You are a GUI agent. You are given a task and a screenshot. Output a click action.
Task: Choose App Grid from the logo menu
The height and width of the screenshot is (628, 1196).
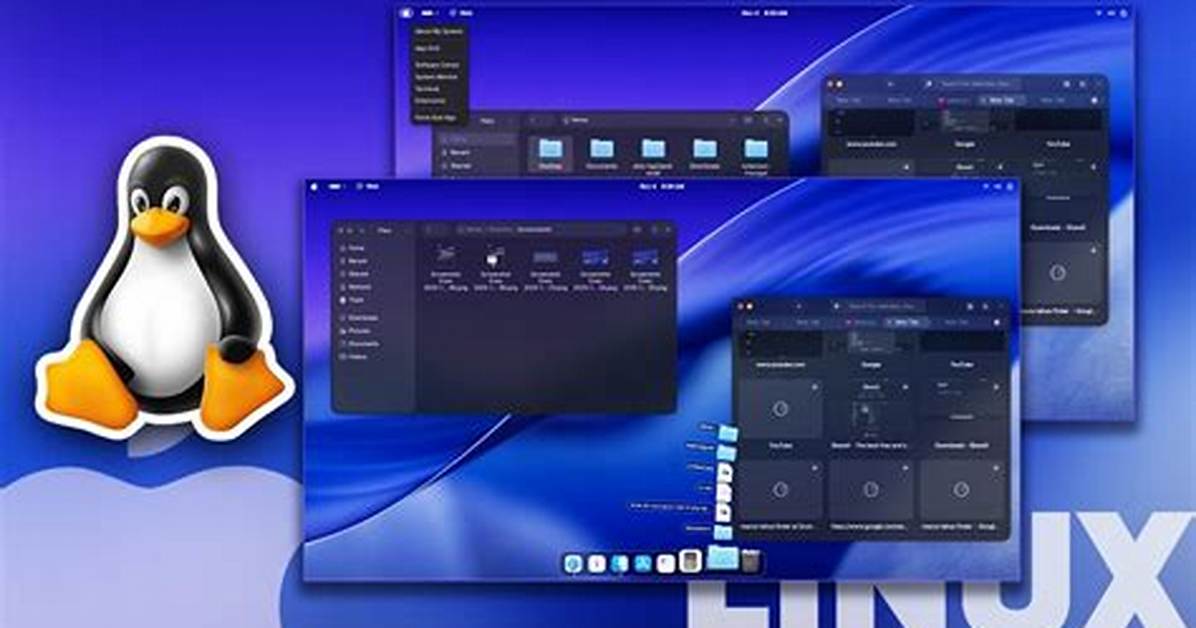click(x=427, y=48)
